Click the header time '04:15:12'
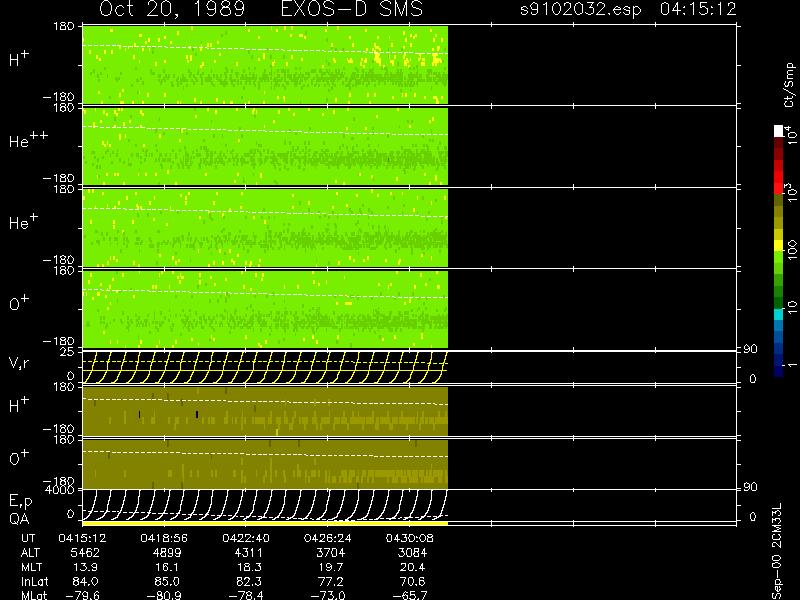Viewport: 800px width, 600px height. click(698, 9)
